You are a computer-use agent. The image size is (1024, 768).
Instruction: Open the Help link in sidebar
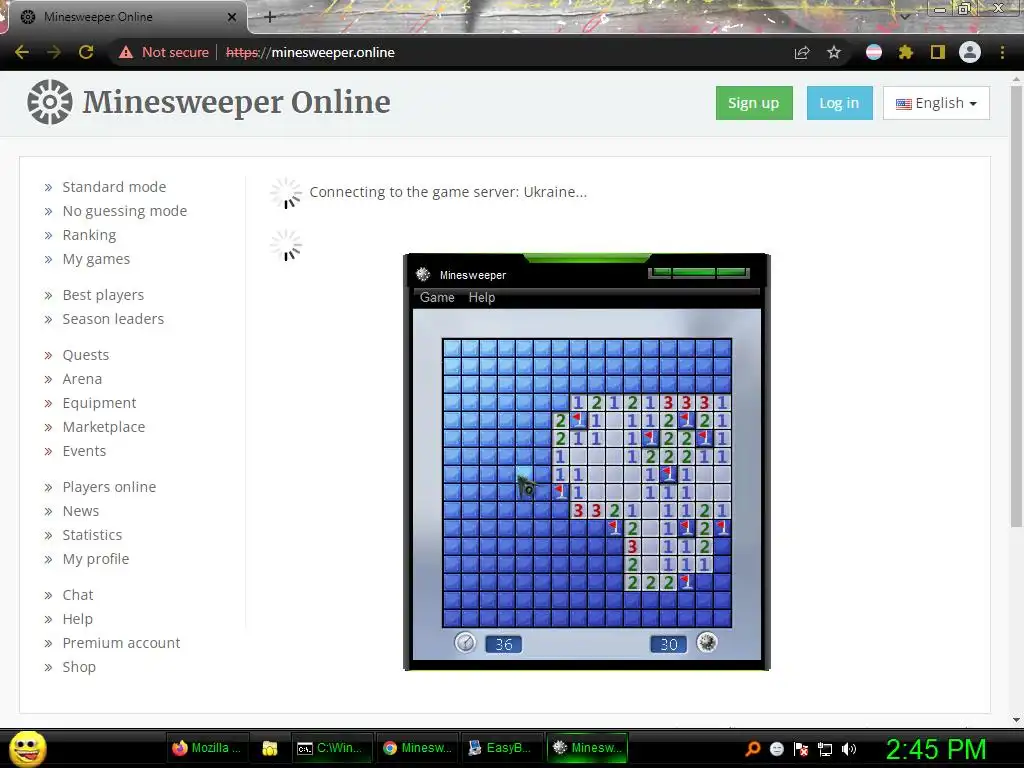pyautogui.click(x=78, y=619)
